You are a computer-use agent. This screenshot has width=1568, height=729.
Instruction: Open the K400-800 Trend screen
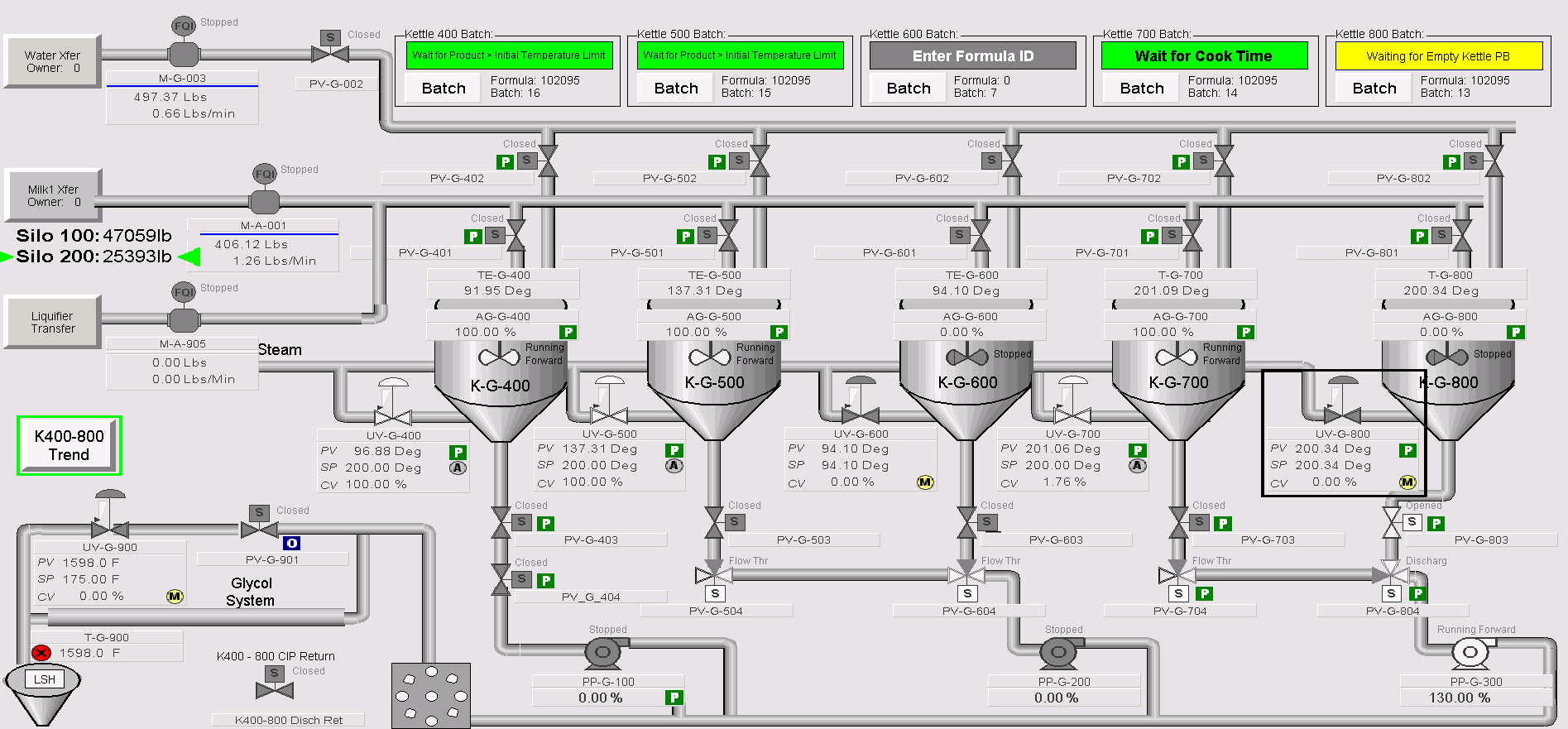click(70, 445)
